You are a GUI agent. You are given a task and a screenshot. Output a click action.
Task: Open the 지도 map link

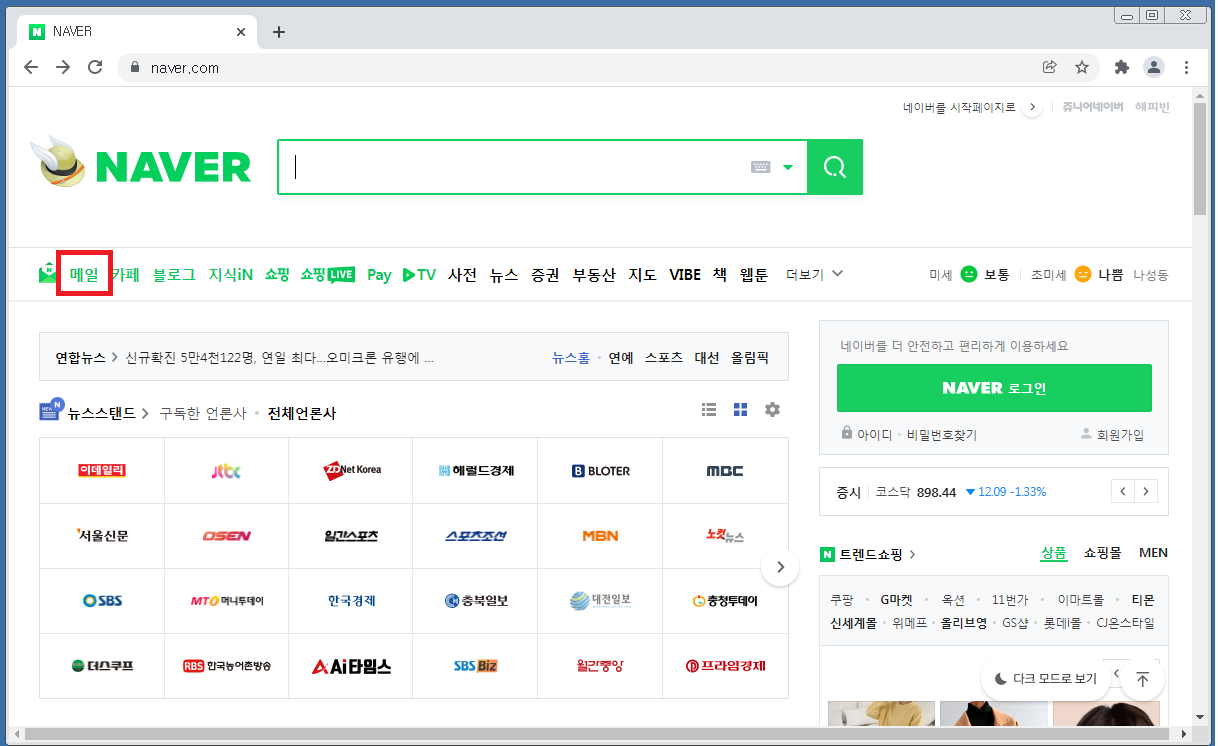pyautogui.click(x=642, y=274)
